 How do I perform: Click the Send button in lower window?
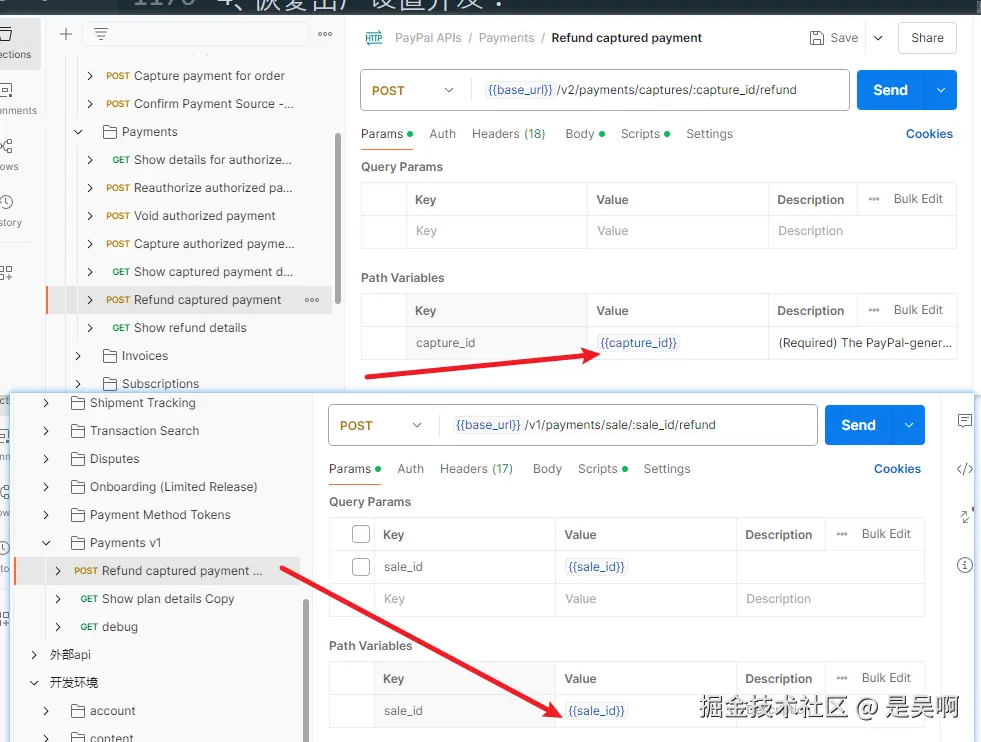click(858, 425)
